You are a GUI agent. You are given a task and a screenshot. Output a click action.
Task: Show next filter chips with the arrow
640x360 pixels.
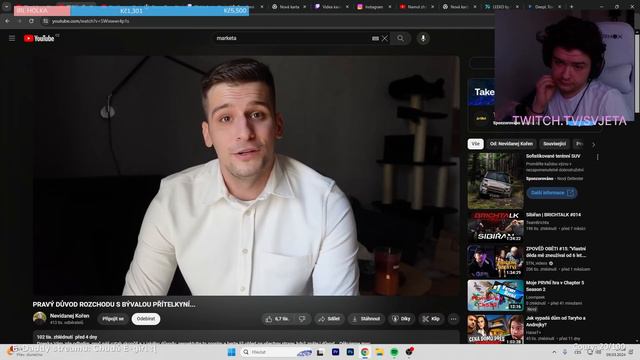click(x=593, y=144)
